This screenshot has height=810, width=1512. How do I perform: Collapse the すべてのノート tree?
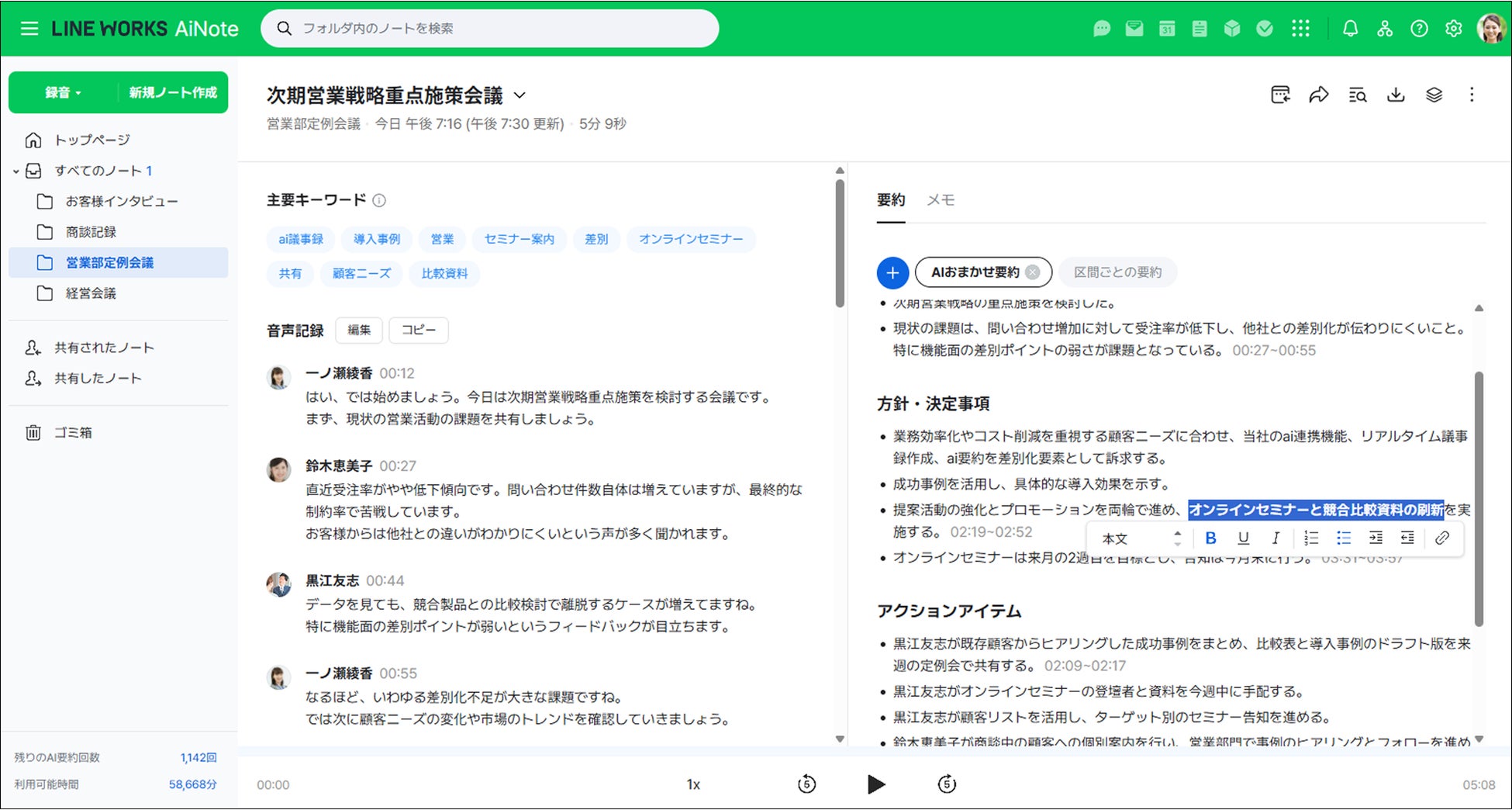click(x=16, y=171)
